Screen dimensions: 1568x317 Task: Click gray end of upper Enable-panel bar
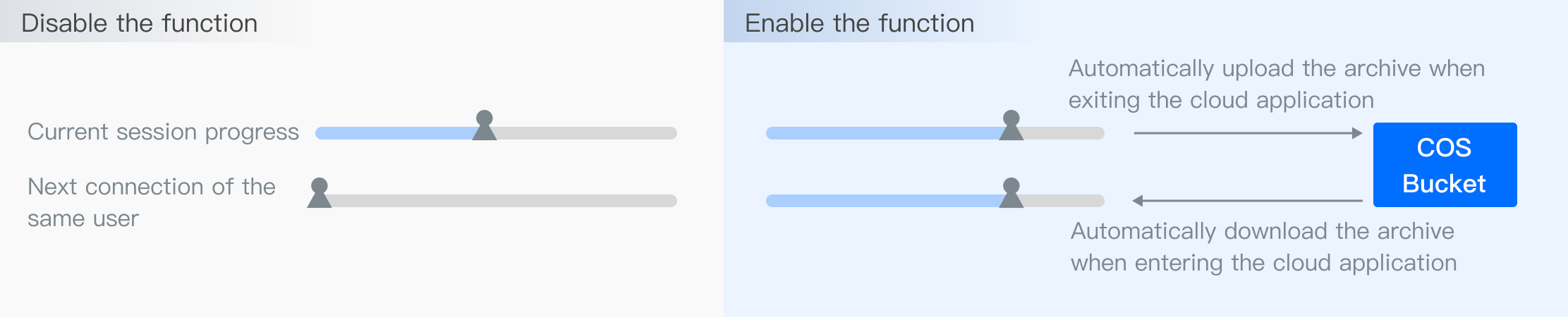tap(1065, 133)
